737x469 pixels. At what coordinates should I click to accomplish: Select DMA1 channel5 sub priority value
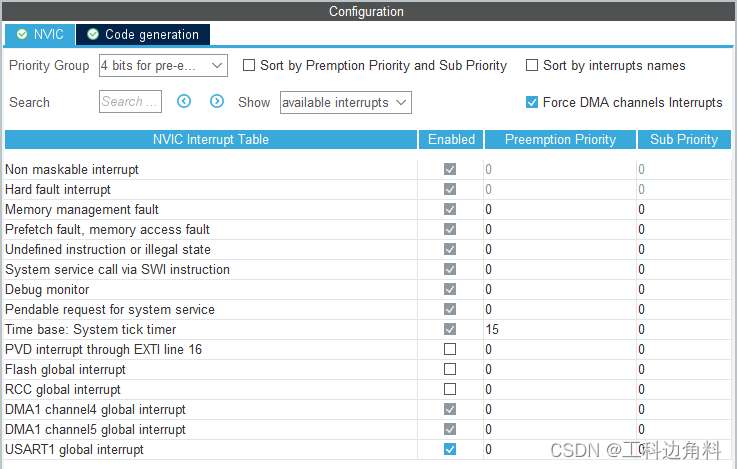[642, 430]
